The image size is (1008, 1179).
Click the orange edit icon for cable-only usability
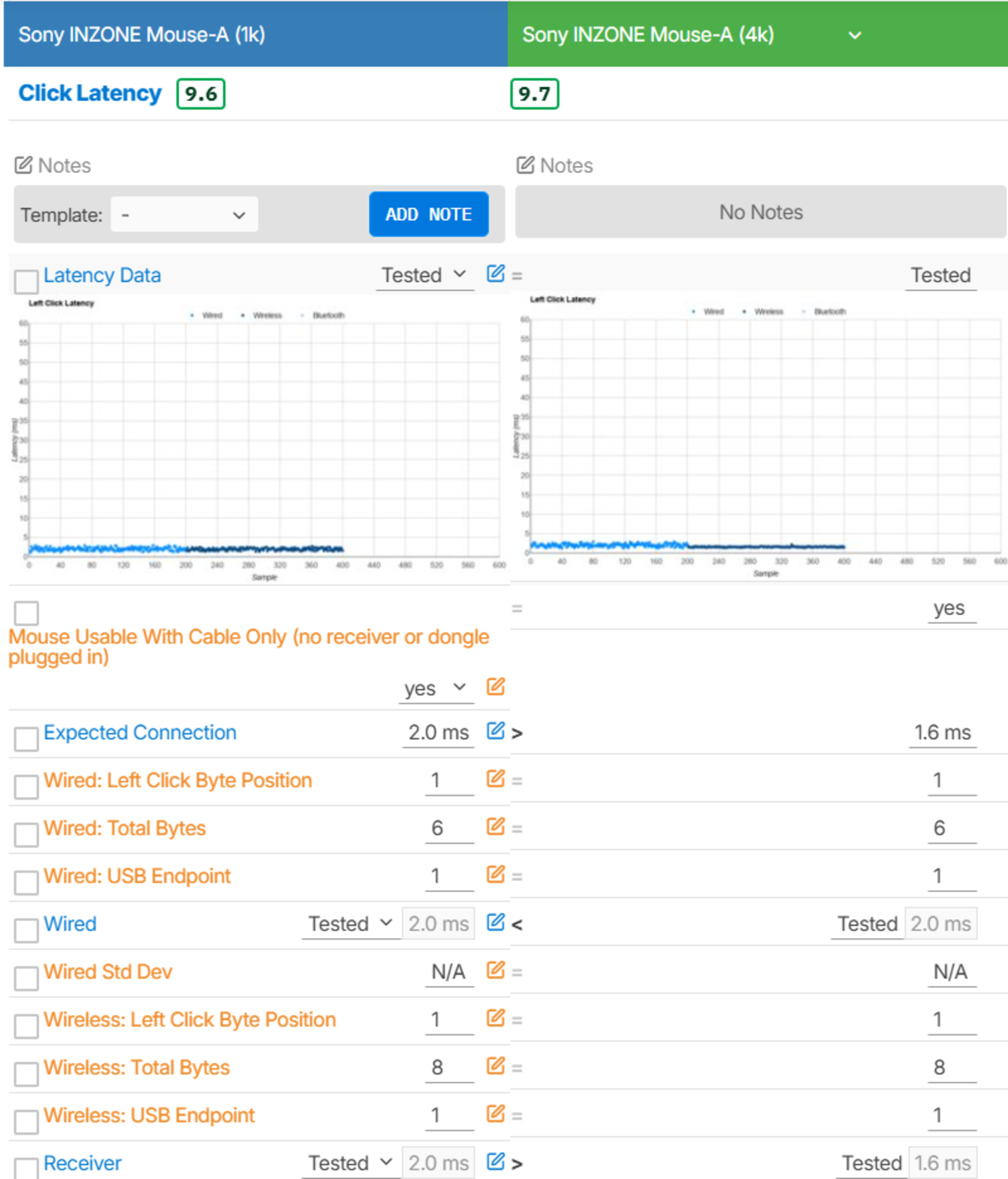point(495,687)
